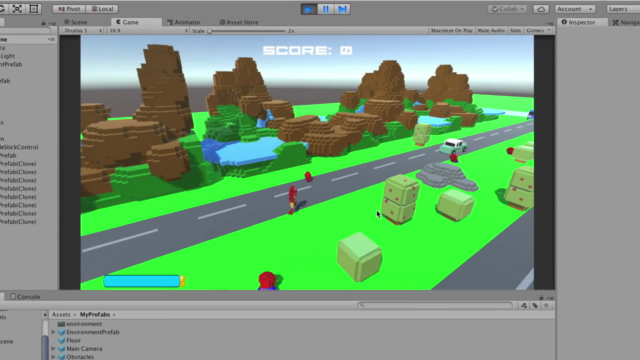The width and height of the screenshot is (640, 360).
Task: Select the environment folder
Action: click(x=84, y=324)
